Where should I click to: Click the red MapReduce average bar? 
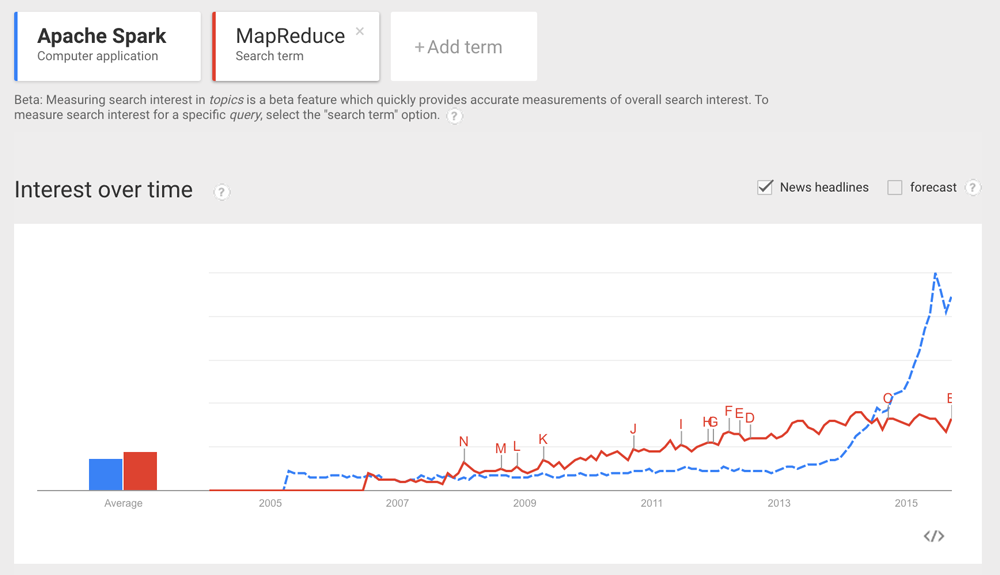point(140,471)
